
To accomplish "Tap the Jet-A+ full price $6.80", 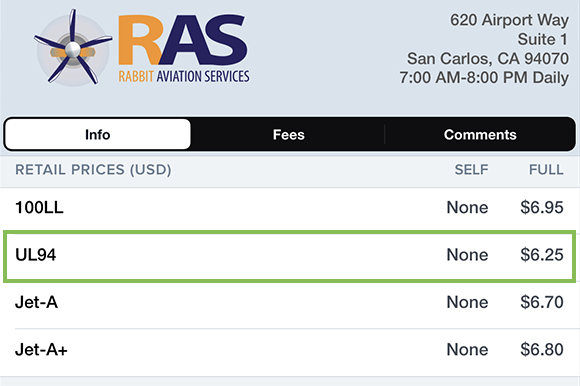I will pyautogui.click(x=542, y=350).
